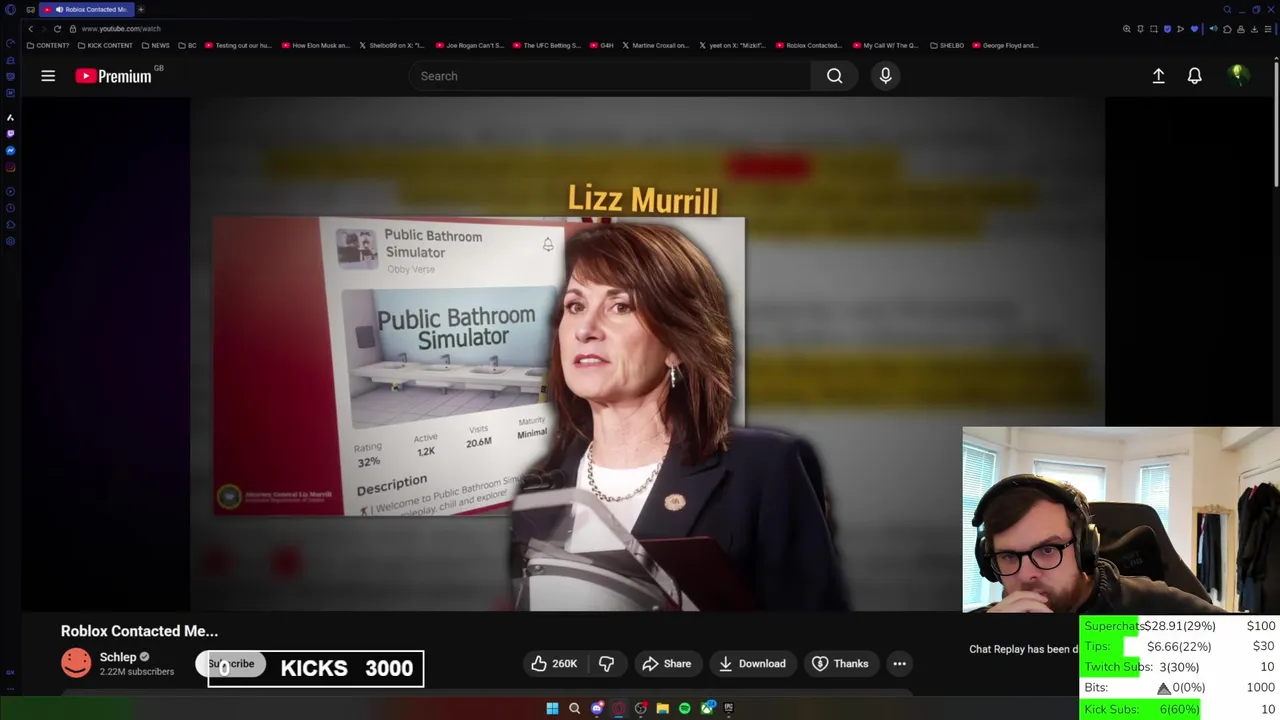
Task: Open the 'How Elon Musk an...' bookmark
Action: [x=316, y=45]
